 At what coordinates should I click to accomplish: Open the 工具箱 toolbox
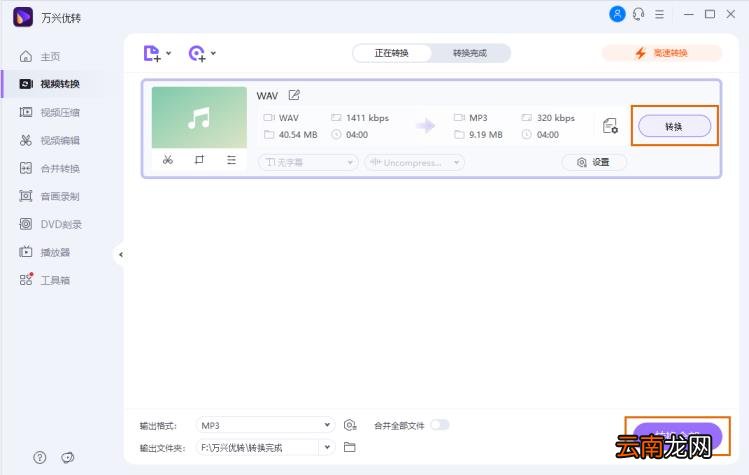pyautogui.click(x=45, y=280)
